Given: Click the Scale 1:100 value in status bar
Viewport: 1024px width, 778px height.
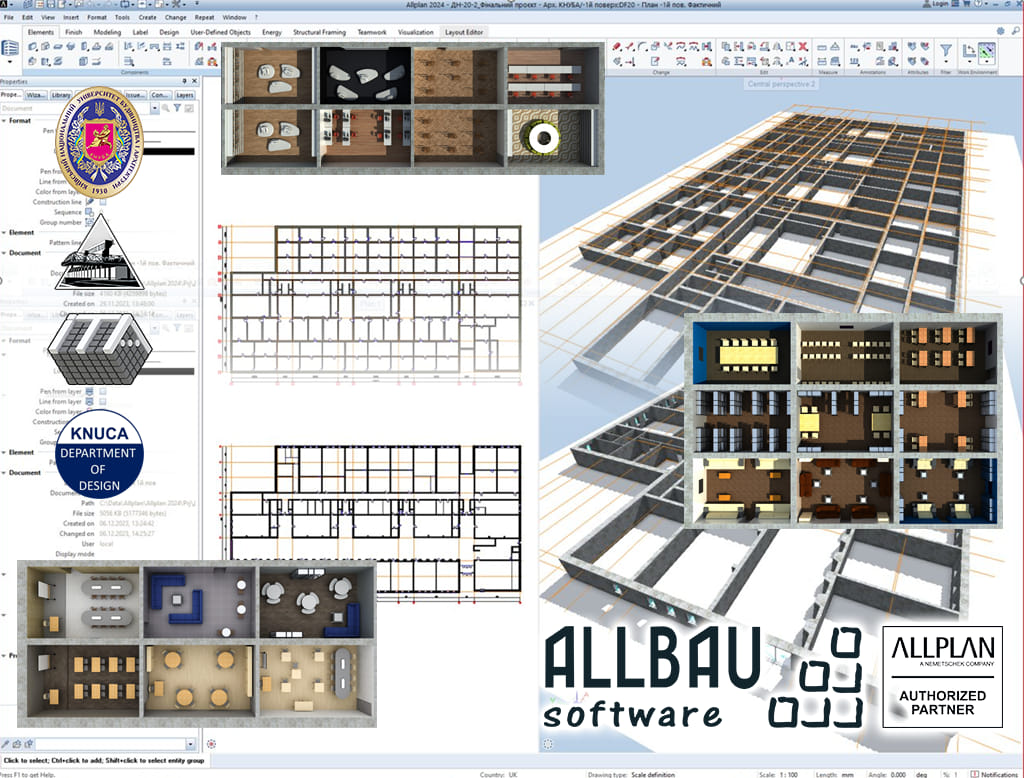Looking at the screenshot, I should click(x=789, y=774).
